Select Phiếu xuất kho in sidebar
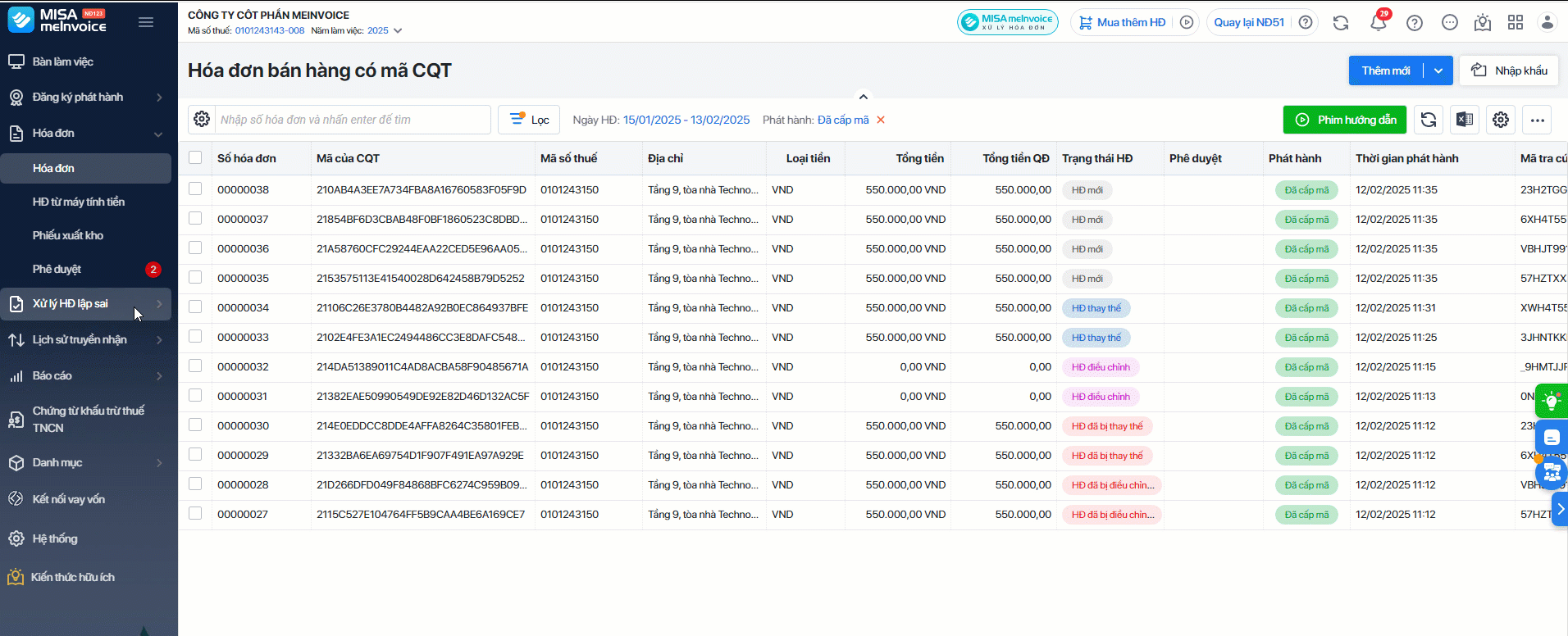Viewport: 1568px width, 636px height. (x=68, y=235)
